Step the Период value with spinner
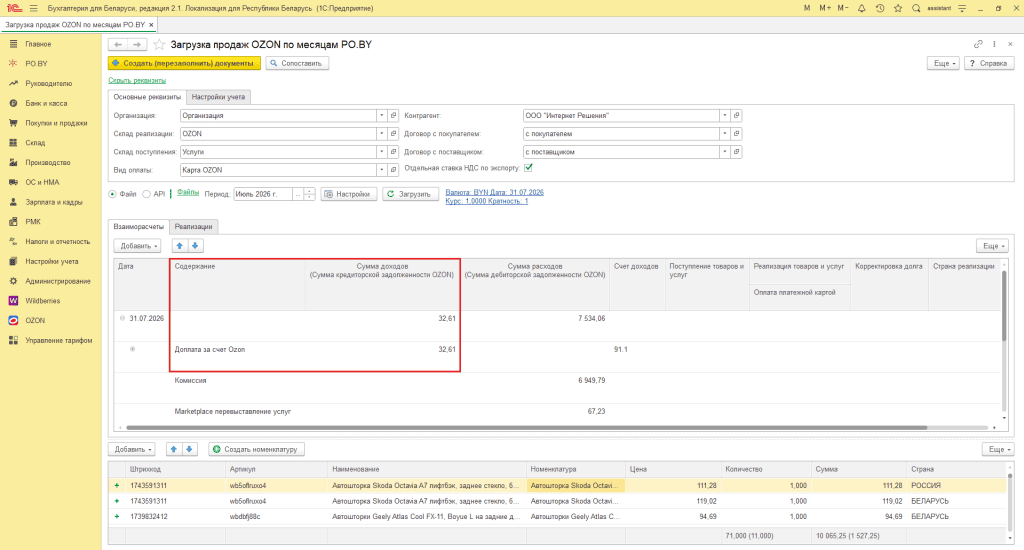Viewport: 1024px width, 550px height. click(310, 194)
